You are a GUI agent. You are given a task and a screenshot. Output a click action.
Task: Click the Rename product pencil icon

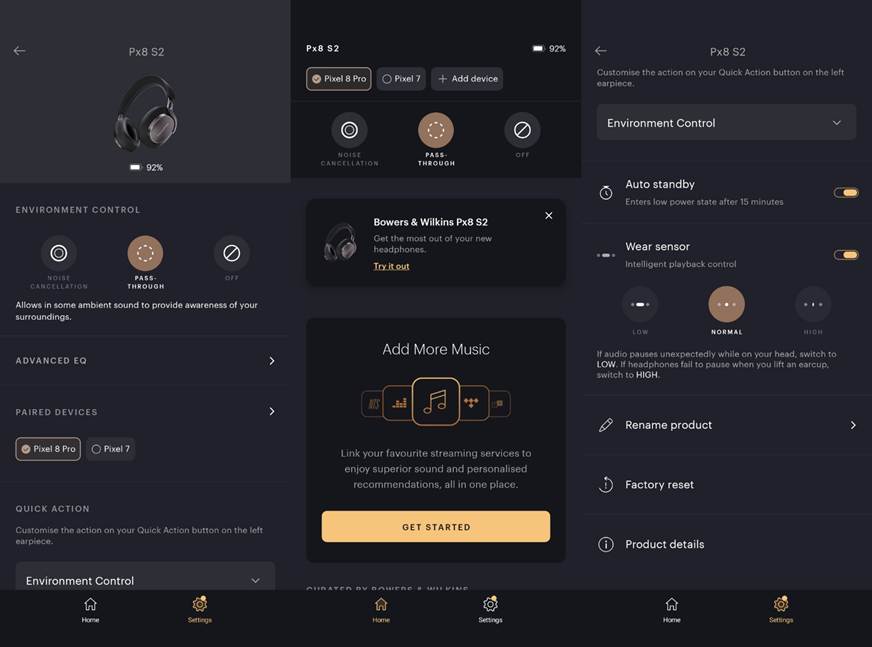point(606,425)
